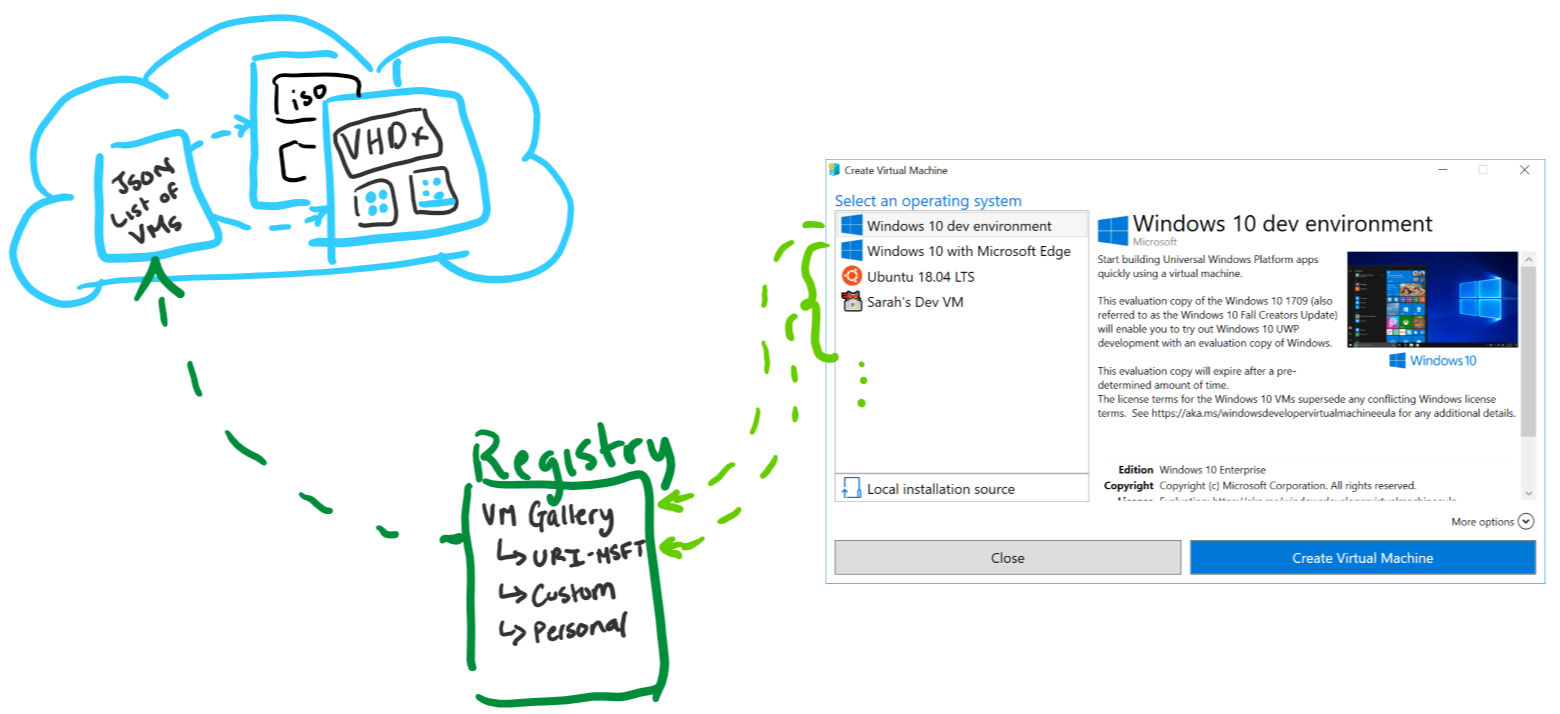Close the Create Virtual Machine window
The height and width of the screenshot is (714, 1560).
coord(1524,170)
